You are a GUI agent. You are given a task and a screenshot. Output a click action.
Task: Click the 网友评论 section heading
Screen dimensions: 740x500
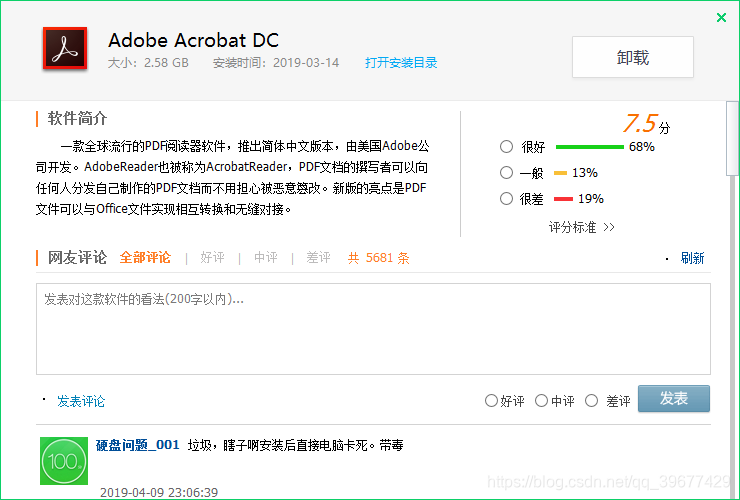coord(77,257)
